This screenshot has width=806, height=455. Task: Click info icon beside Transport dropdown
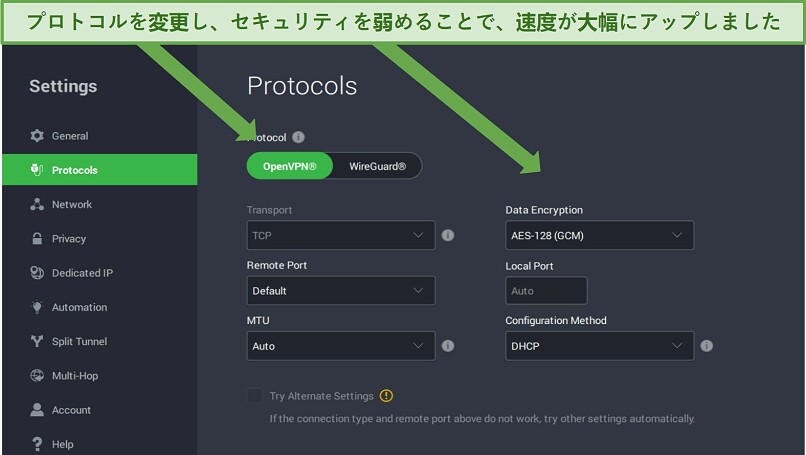pyautogui.click(x=448, y=235)
